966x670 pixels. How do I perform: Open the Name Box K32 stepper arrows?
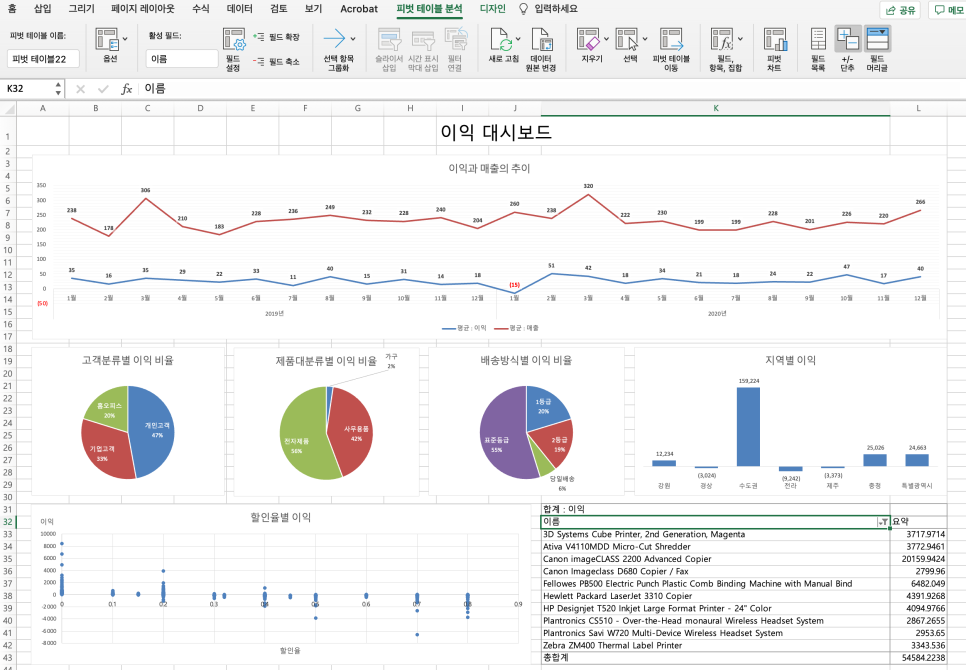point(58,89)
